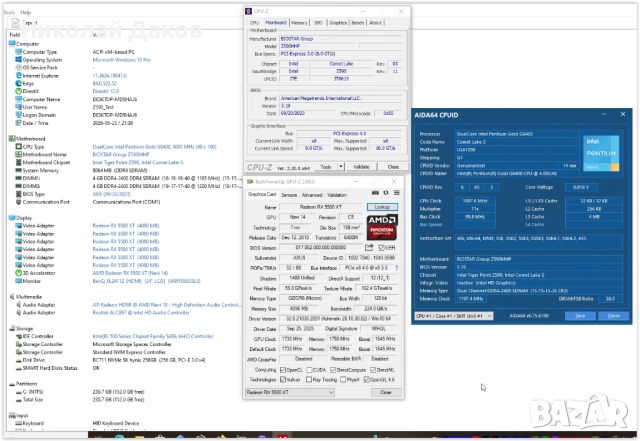Click the Internet Explorer icon in summary list

pos(18,76)
